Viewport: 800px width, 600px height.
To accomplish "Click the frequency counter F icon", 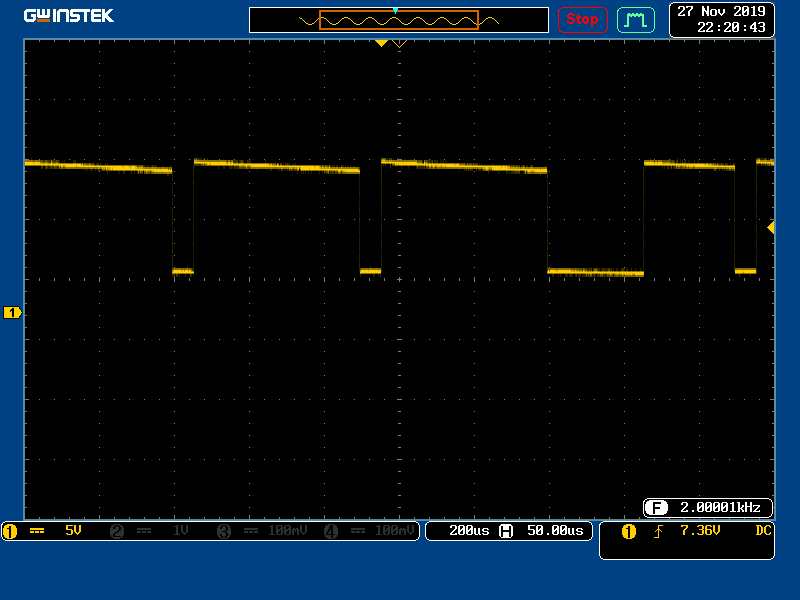I will click(656, 507).
